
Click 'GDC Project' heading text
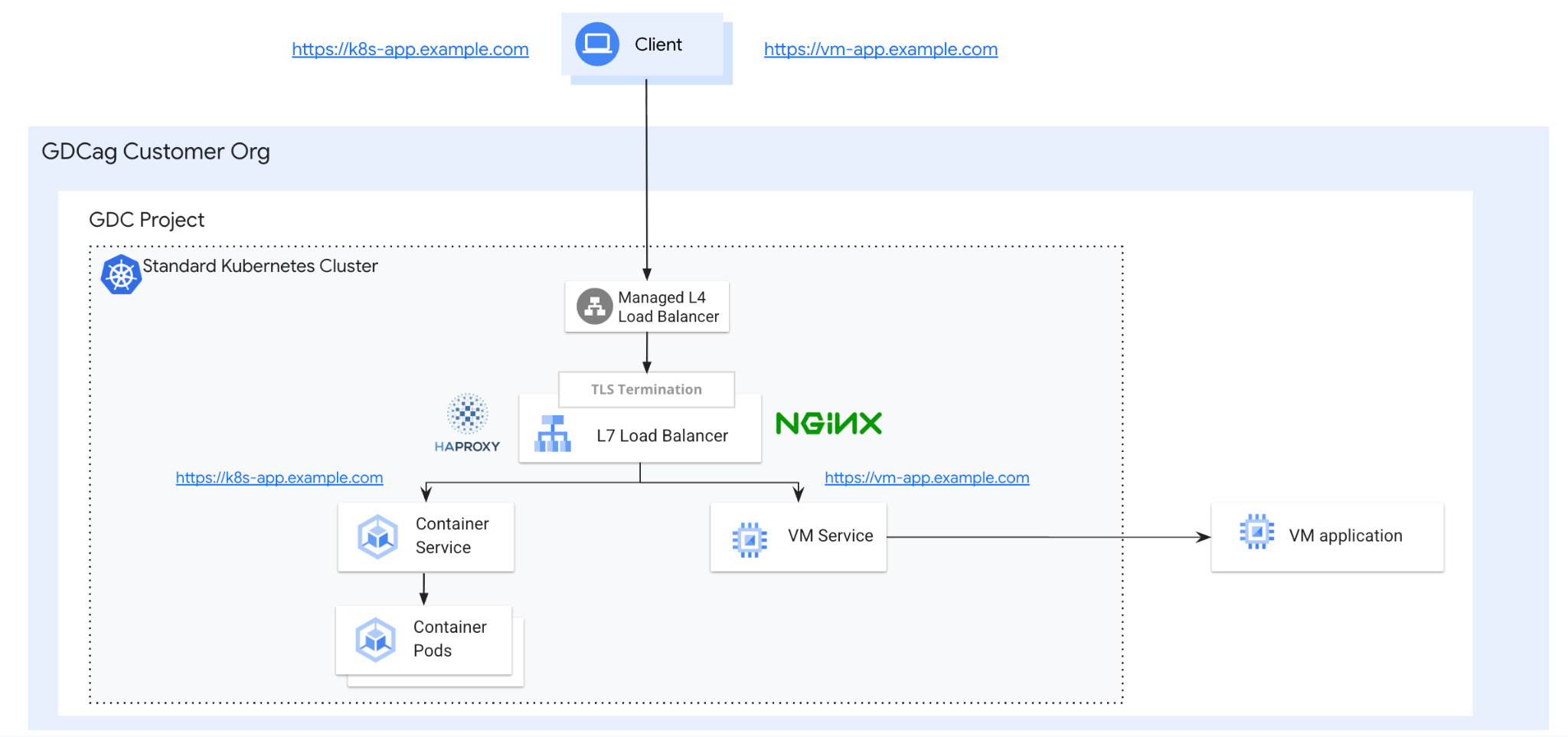[147, 220]
